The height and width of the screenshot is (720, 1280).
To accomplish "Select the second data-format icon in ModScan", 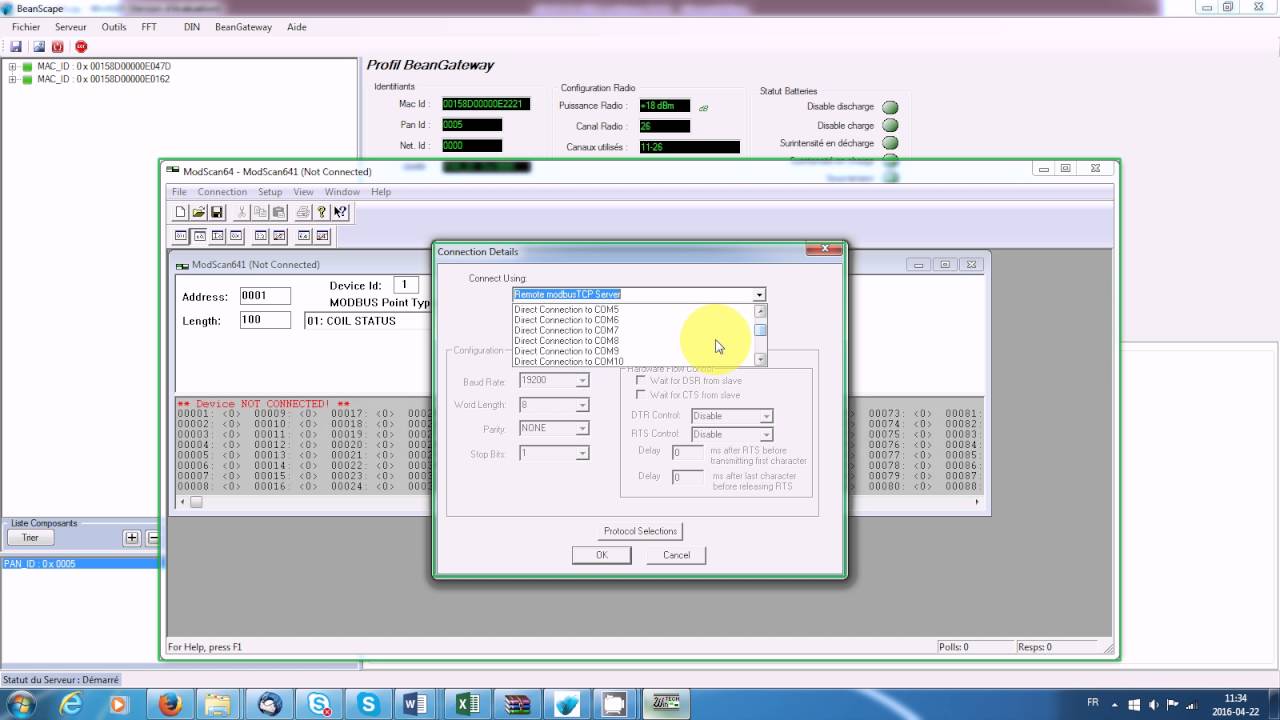I will [x=199, y=236].
